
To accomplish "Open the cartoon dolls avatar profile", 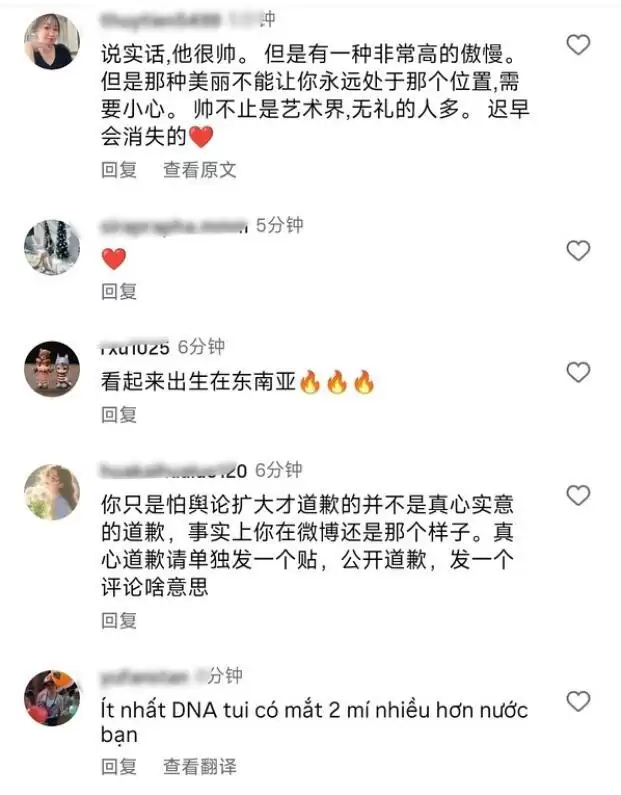I will click(x=52, y=369).
